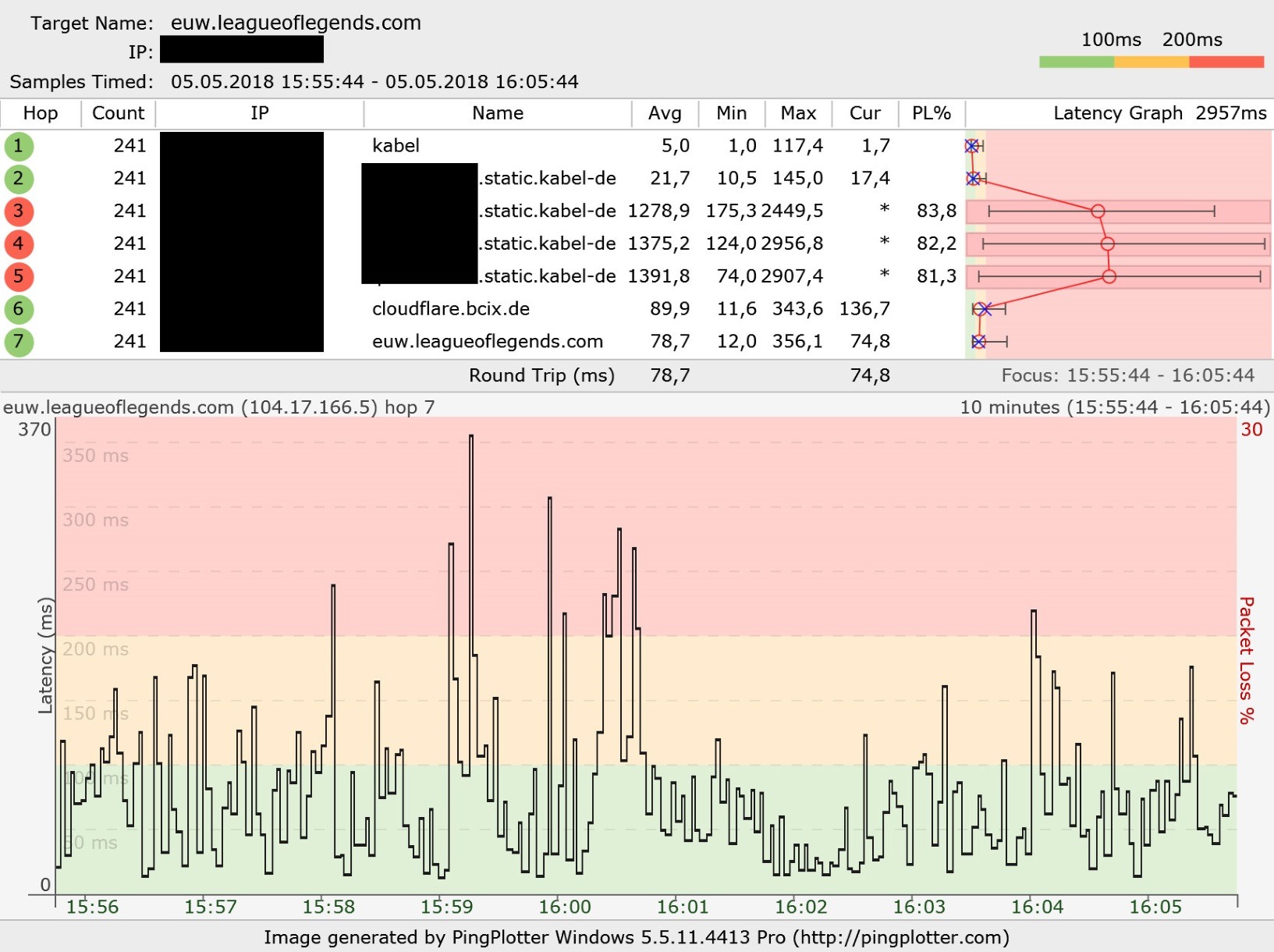The height and width of the screenshot is (952, 1274).
Task: Click the Count column header
Action: coord(119,113)
